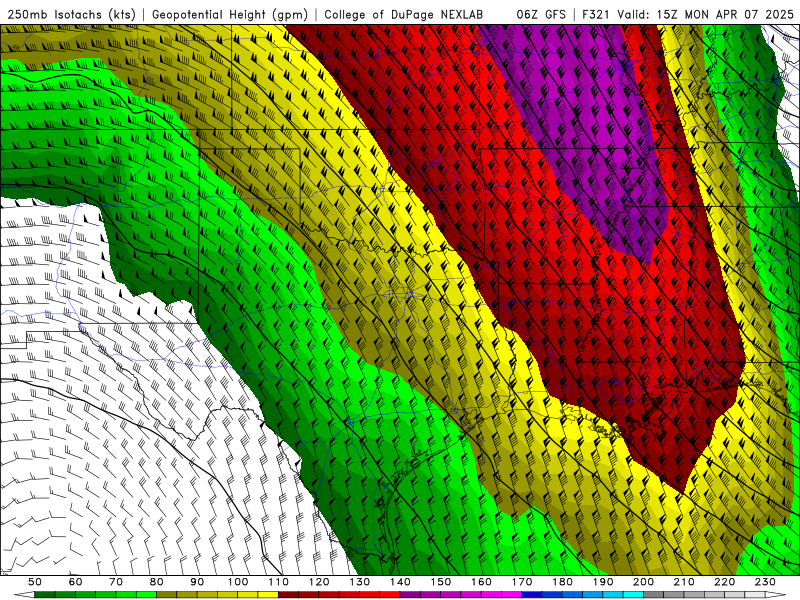Image resolution: width=800 pixels, height=600 pixels.
Task: Click the '250mb Isotachs (kts)' title text
Action: 71,15
